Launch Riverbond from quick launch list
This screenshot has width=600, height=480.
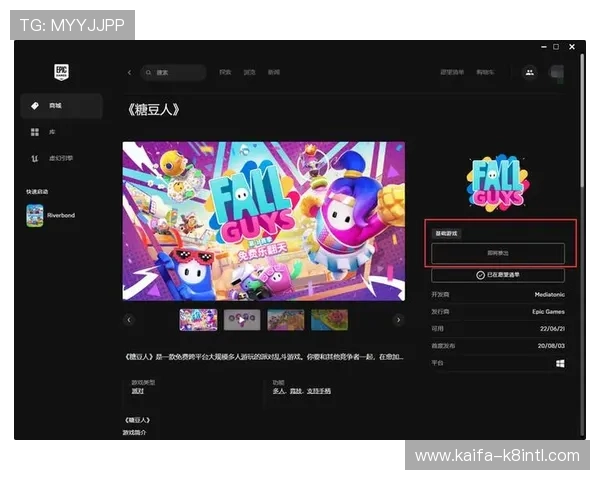coord(51,215)
